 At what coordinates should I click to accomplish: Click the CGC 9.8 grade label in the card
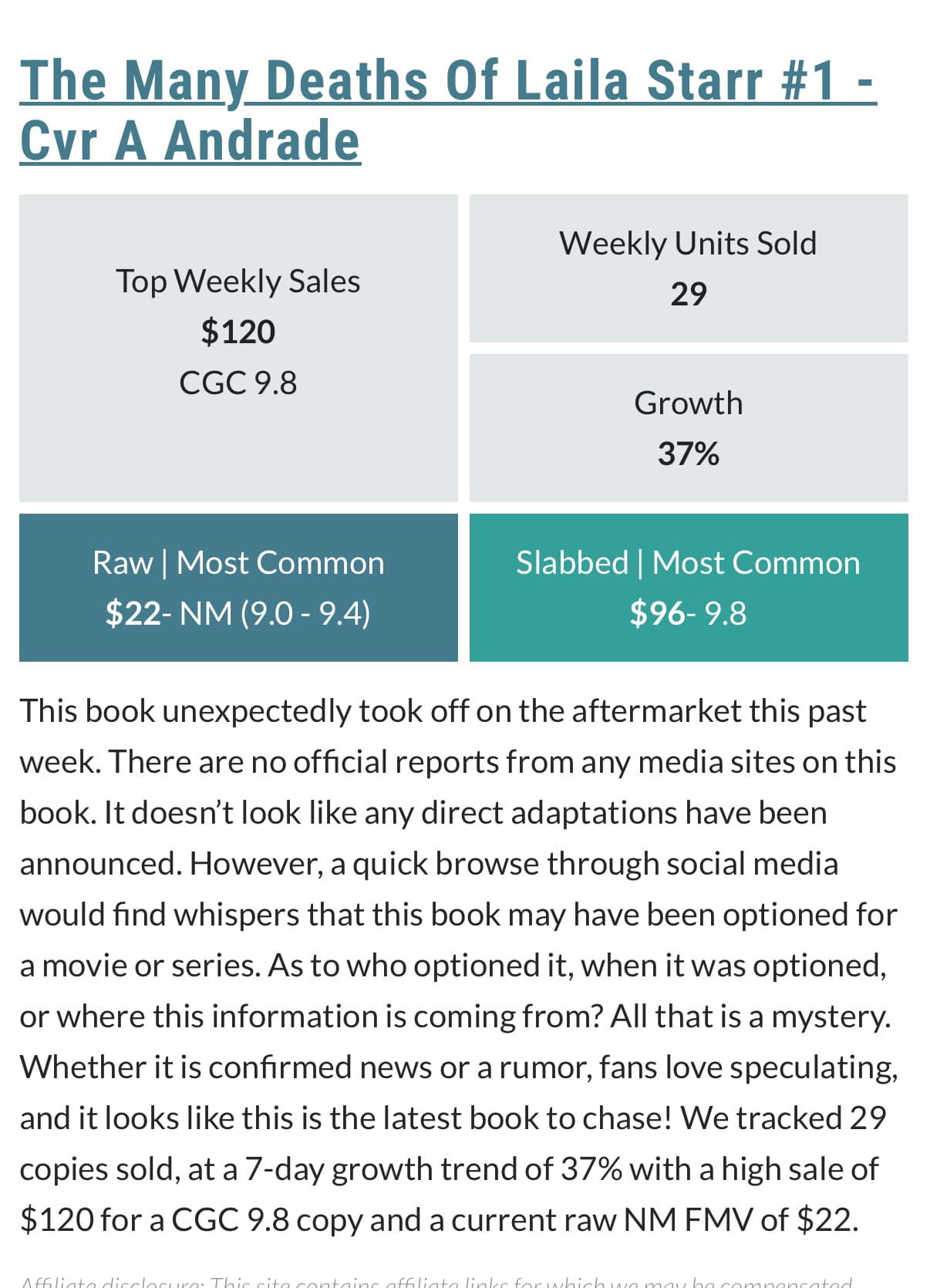click(x=238, y=383)
